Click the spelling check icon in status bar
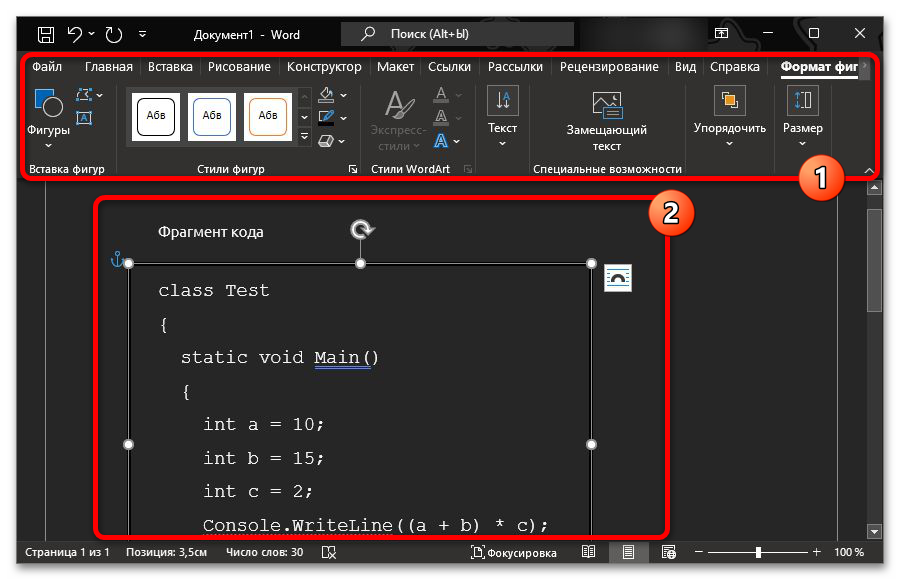Screen dimensions: 900x580 point(329,552)
